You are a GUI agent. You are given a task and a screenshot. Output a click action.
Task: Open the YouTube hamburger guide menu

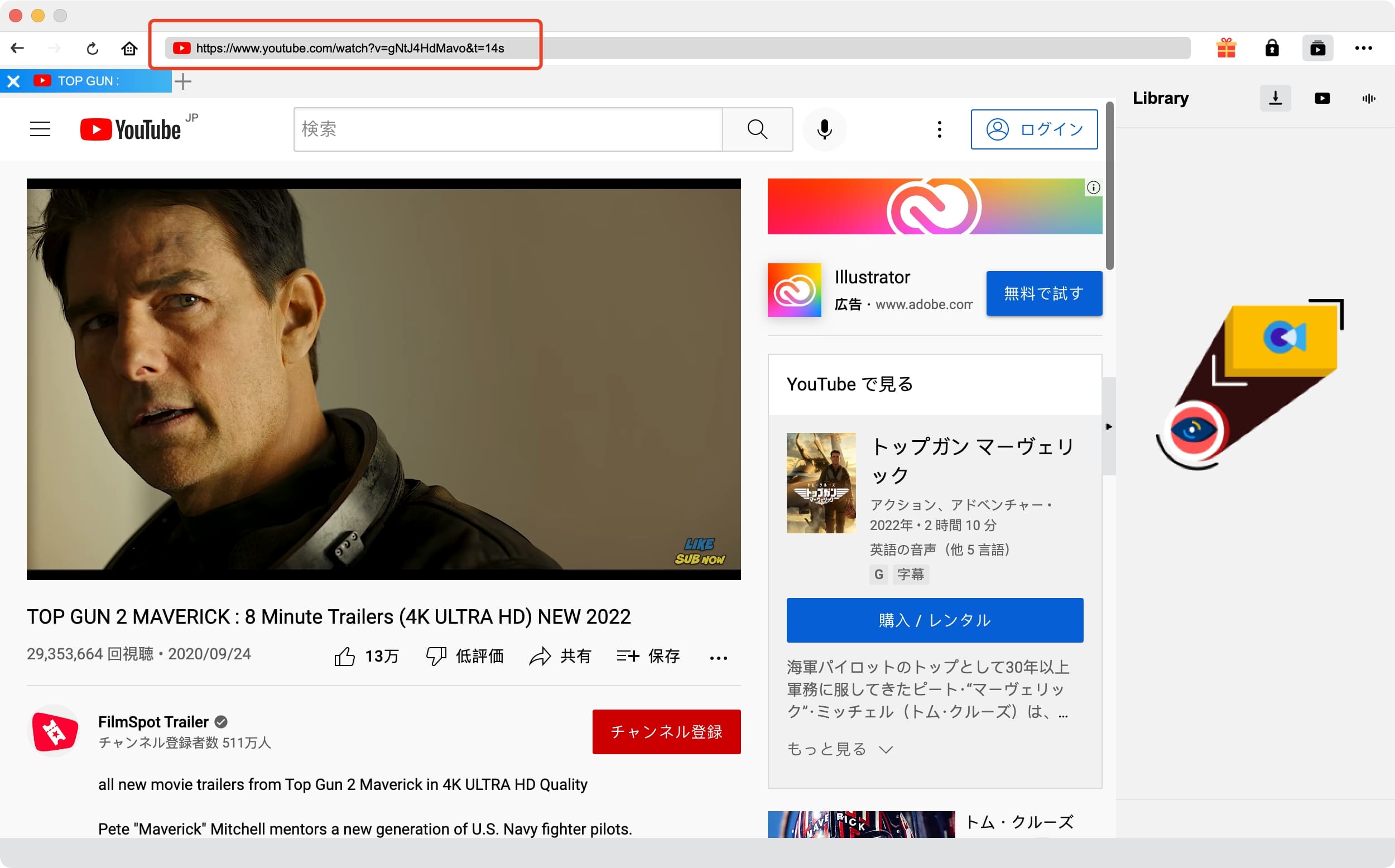click(x=40, y=129)
